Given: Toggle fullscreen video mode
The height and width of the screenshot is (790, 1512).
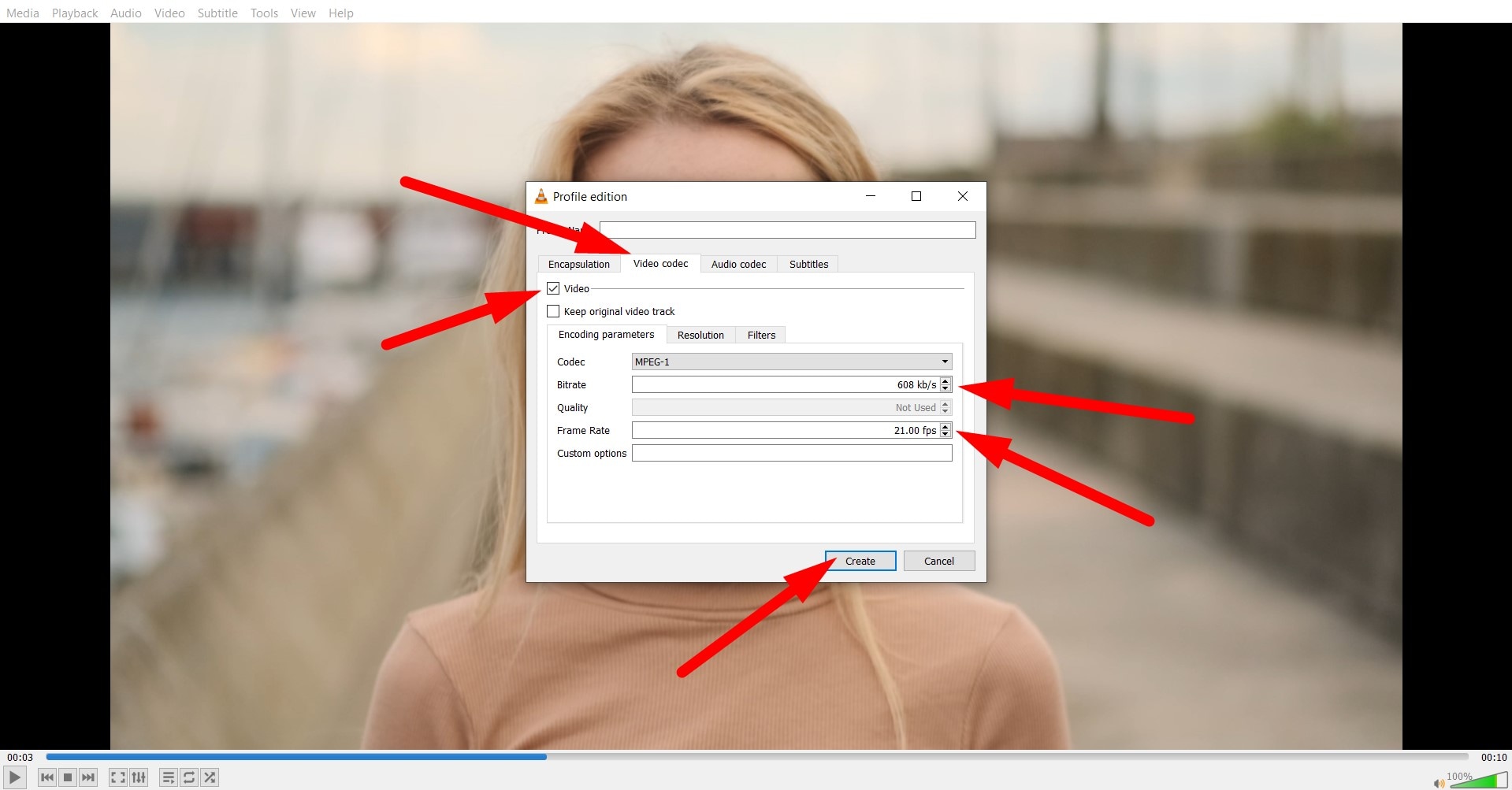Looking at the screenshot, I should (117, 777).
